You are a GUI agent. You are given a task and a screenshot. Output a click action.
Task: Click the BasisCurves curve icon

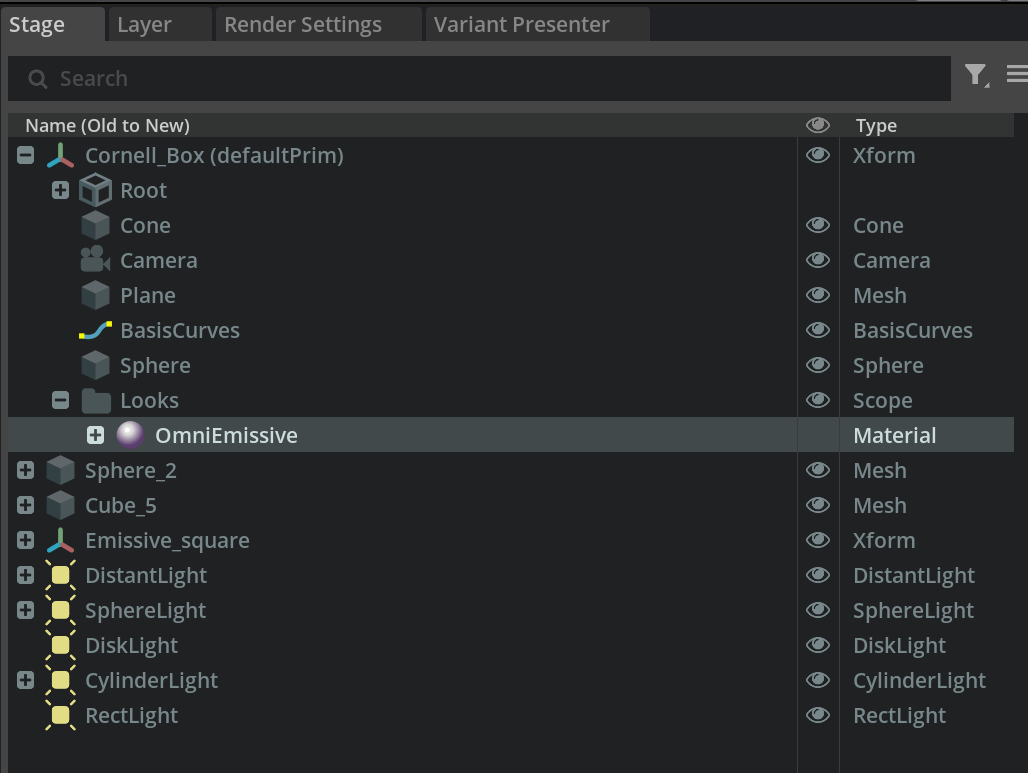click(95, 331)
